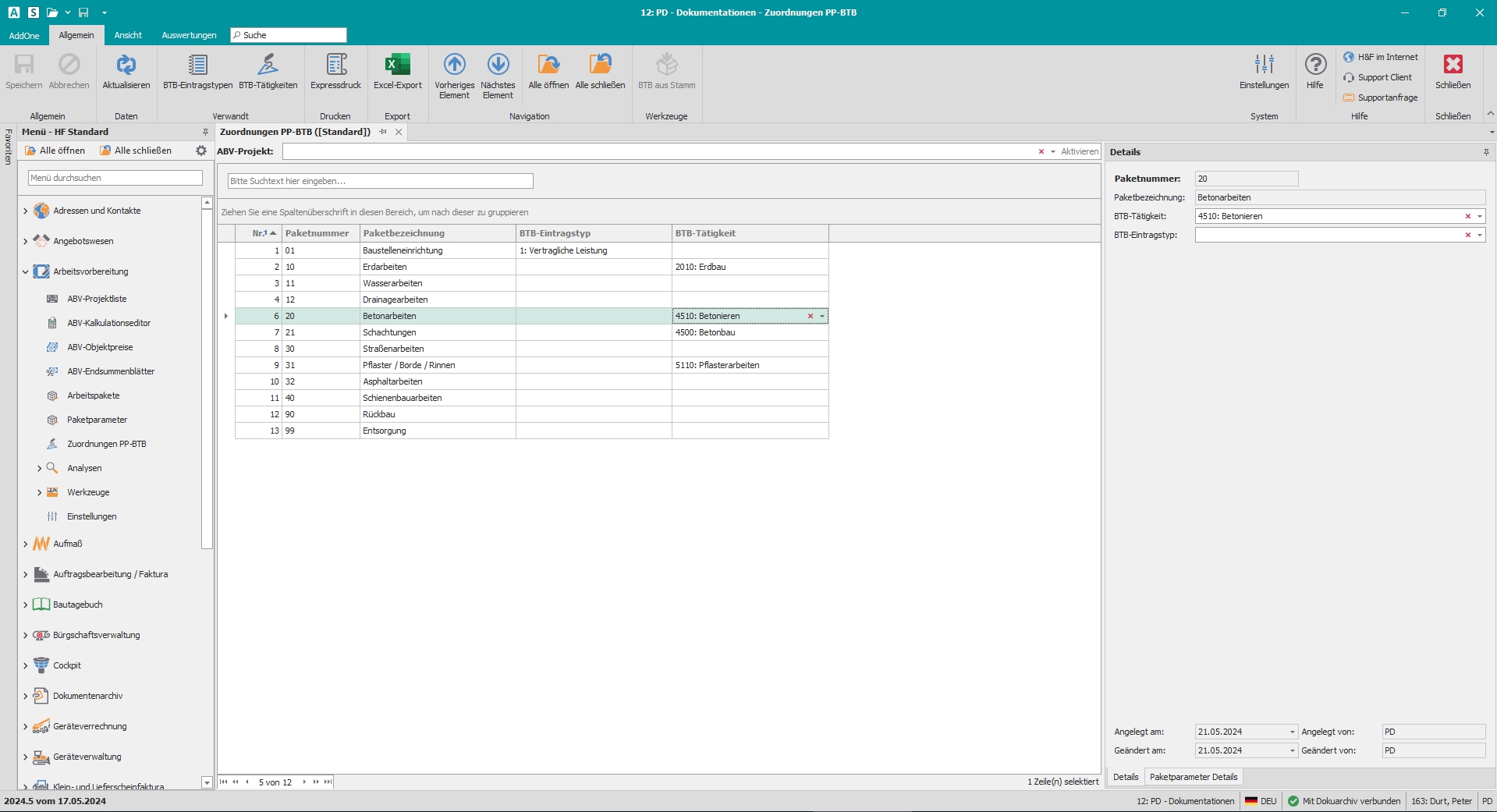This screenshot has height=812, width=1497.
Task: Switch to the Ansicht ribbon tab
Action: pos(128,35)
